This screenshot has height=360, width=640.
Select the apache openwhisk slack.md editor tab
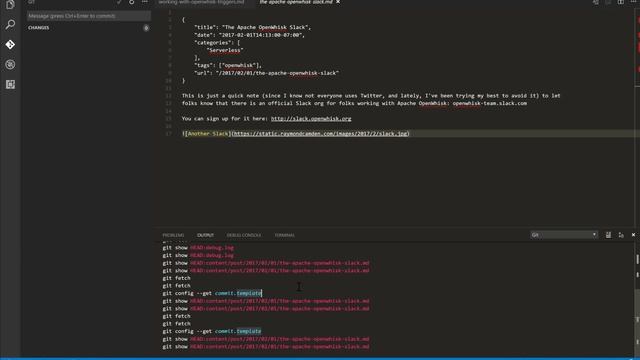[296, 2]
